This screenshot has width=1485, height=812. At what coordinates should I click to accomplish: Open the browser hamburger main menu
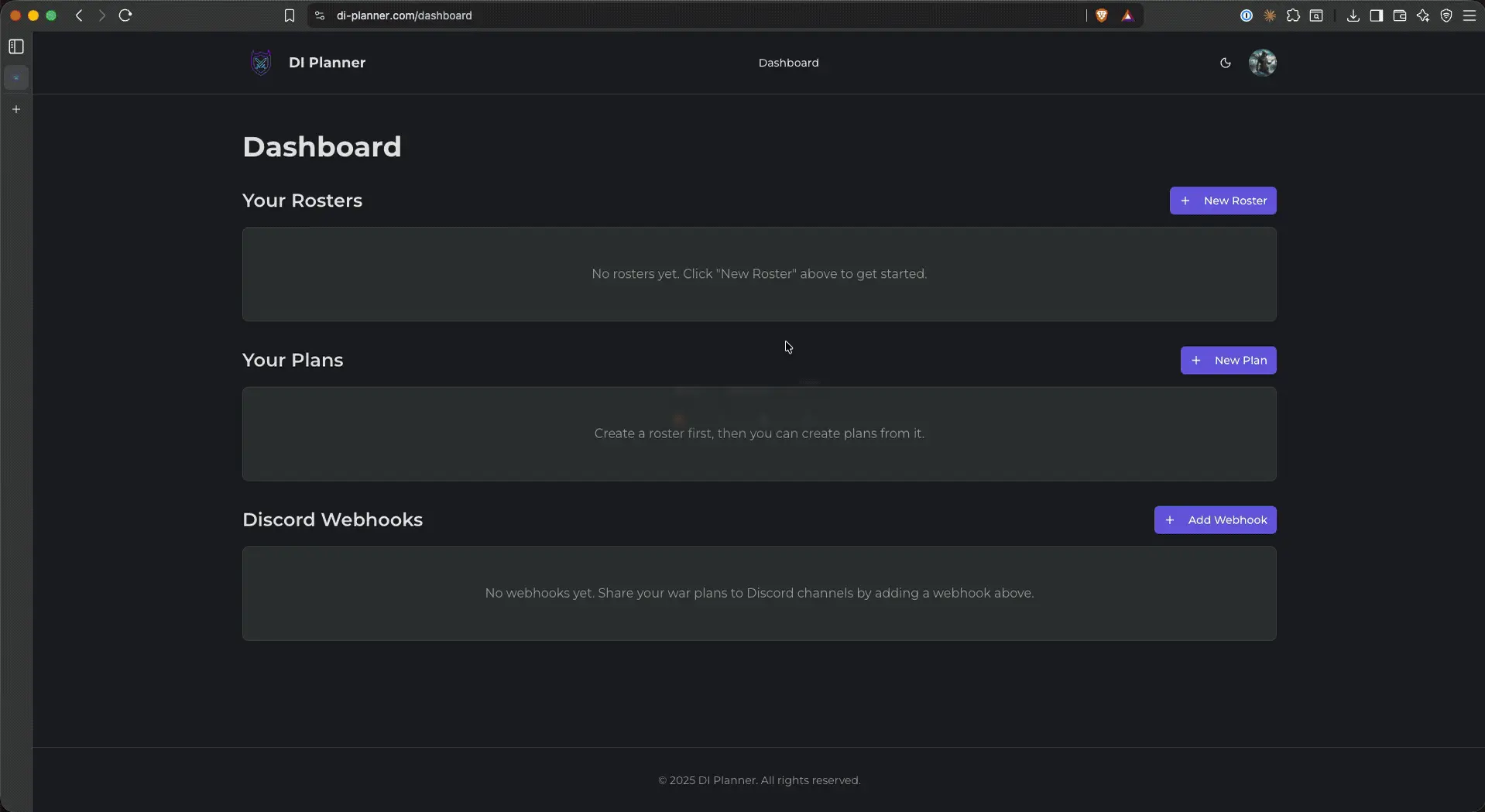(1469, 15)
